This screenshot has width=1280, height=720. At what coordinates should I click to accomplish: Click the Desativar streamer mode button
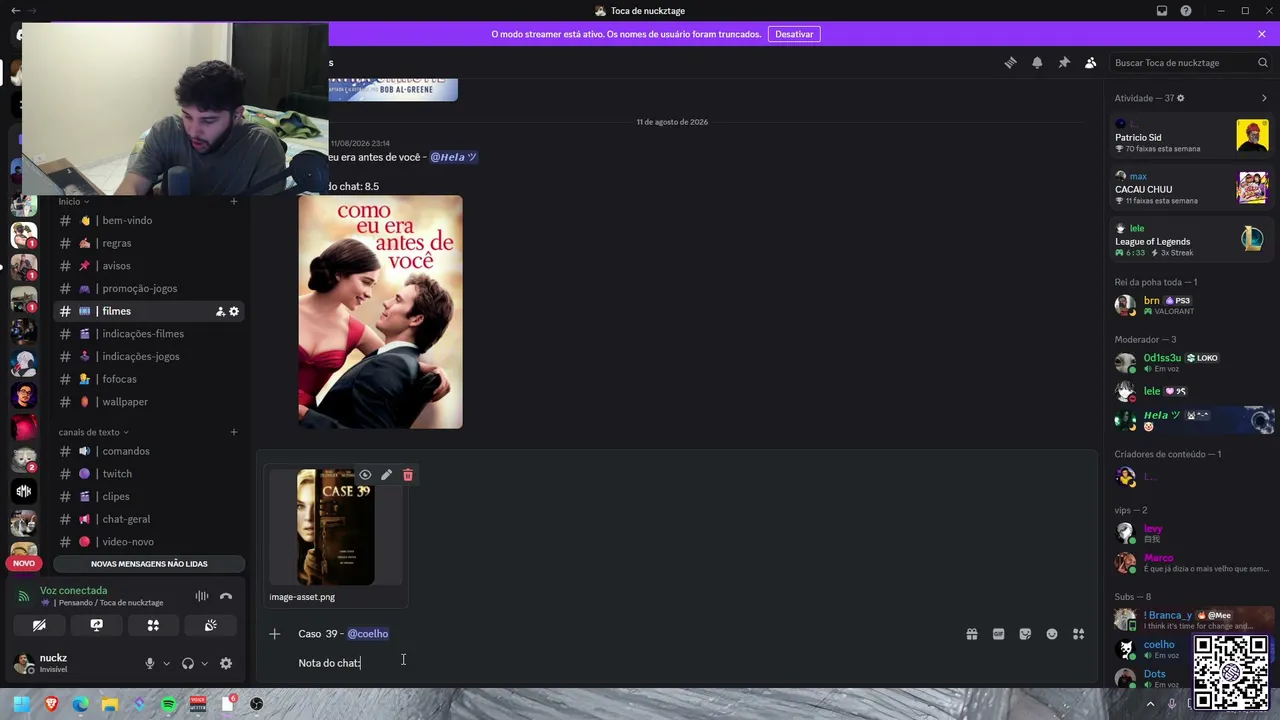(x=794, y=34)
